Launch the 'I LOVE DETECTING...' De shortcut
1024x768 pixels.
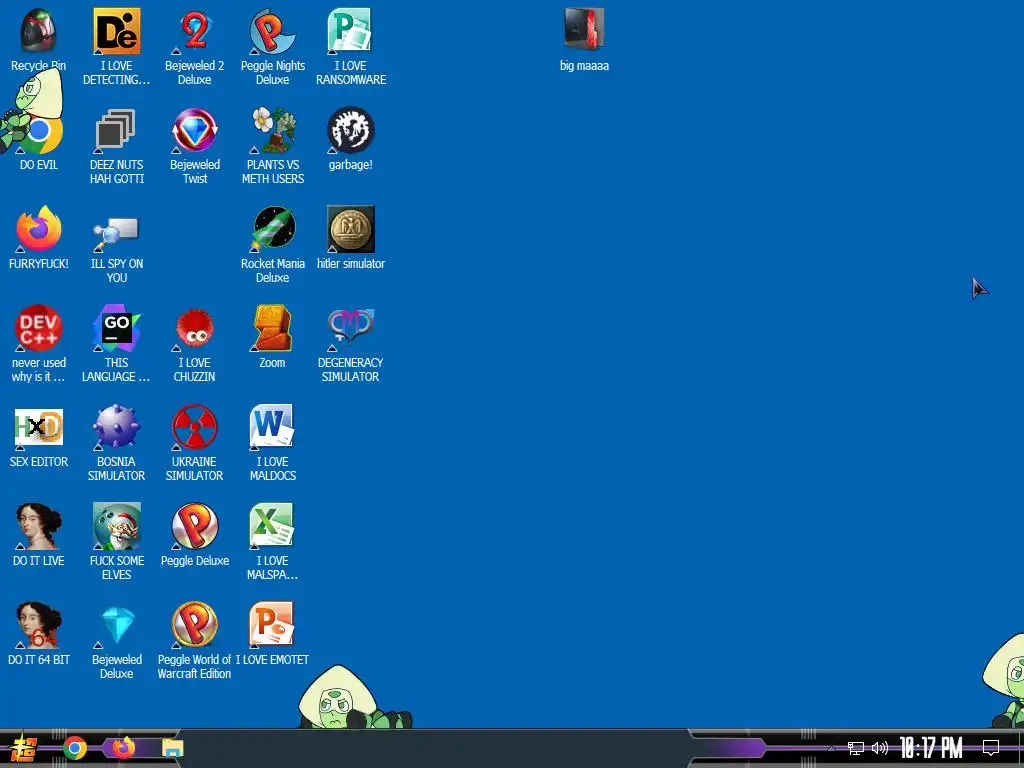tap(116, 31)
